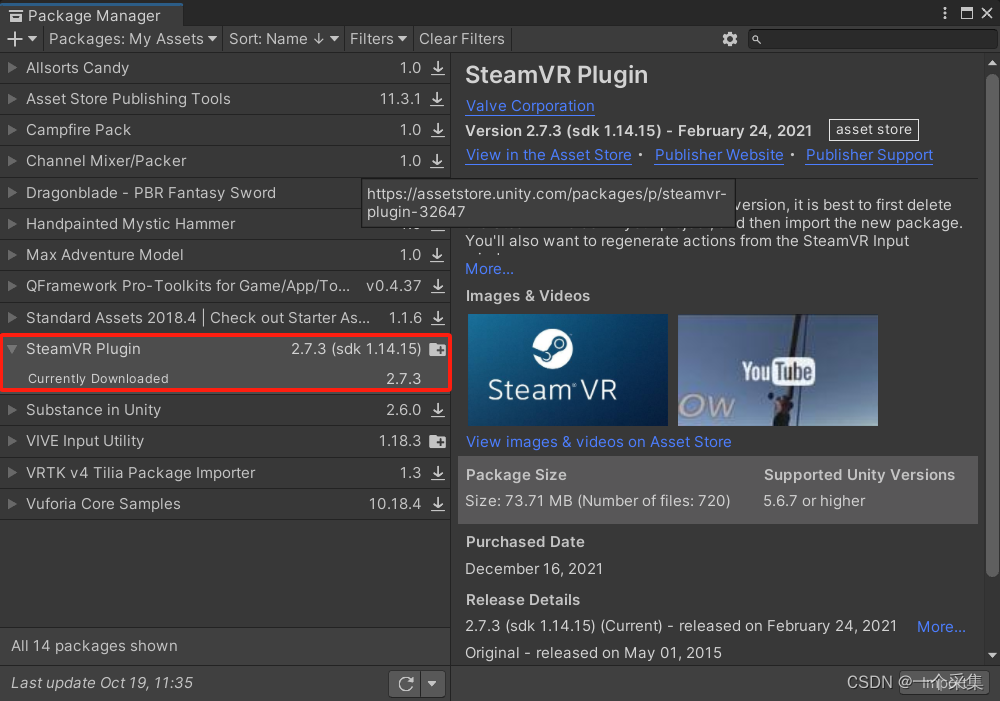The width and height of the screenshot is (1000, 701).
Task: Open the Valve Corporation publisher link
Action: (x=530, y=106)
